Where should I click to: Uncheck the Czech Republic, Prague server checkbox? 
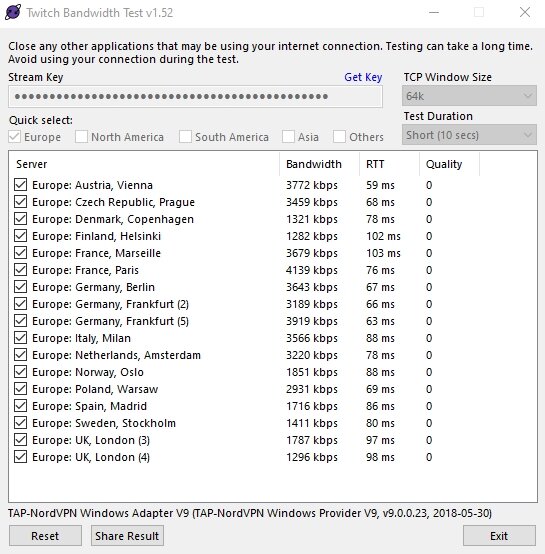pos(20,202)
